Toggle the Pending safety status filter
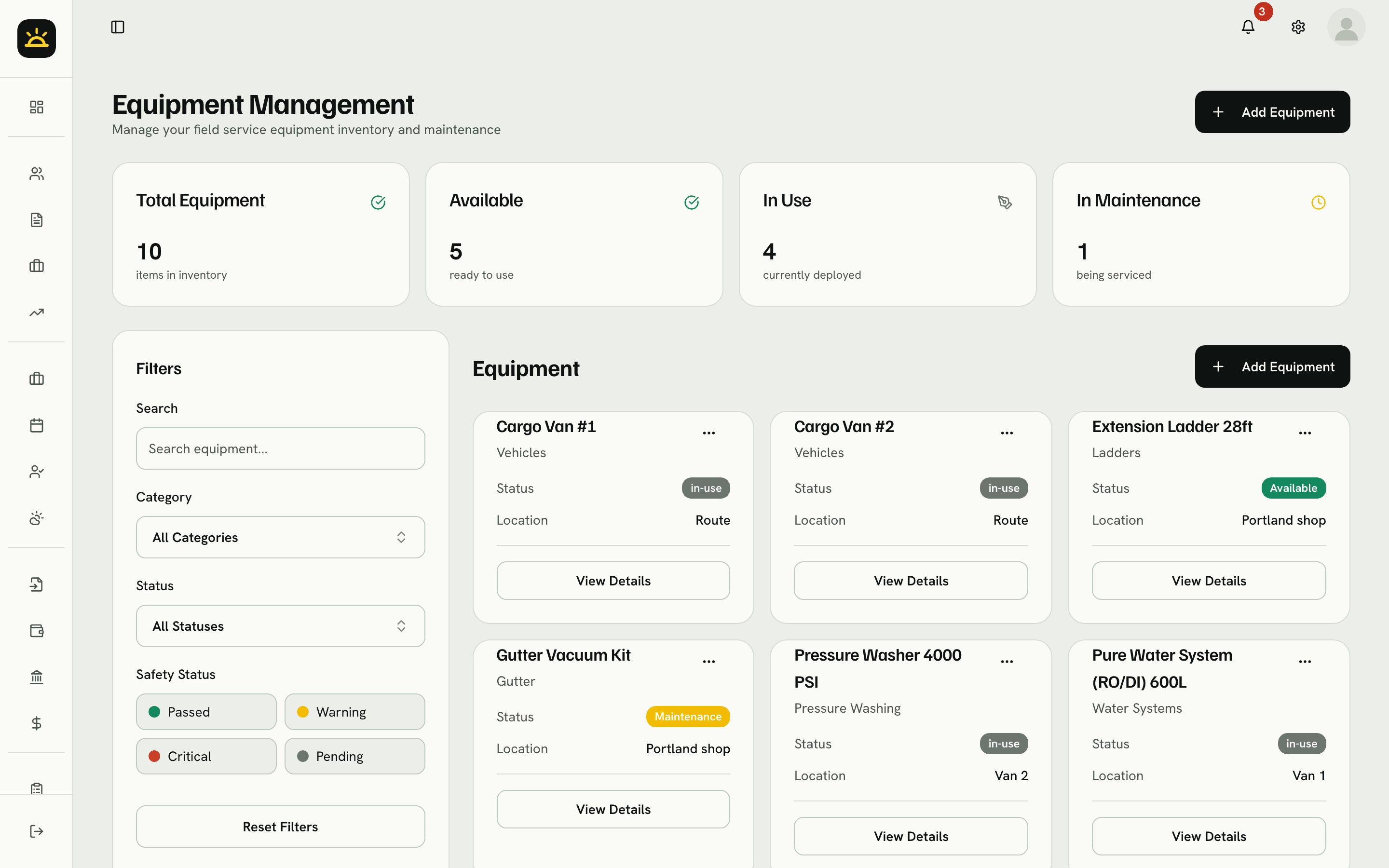Image resolution: width=1389 pixels, height=868 pixels. click(354, 756)
